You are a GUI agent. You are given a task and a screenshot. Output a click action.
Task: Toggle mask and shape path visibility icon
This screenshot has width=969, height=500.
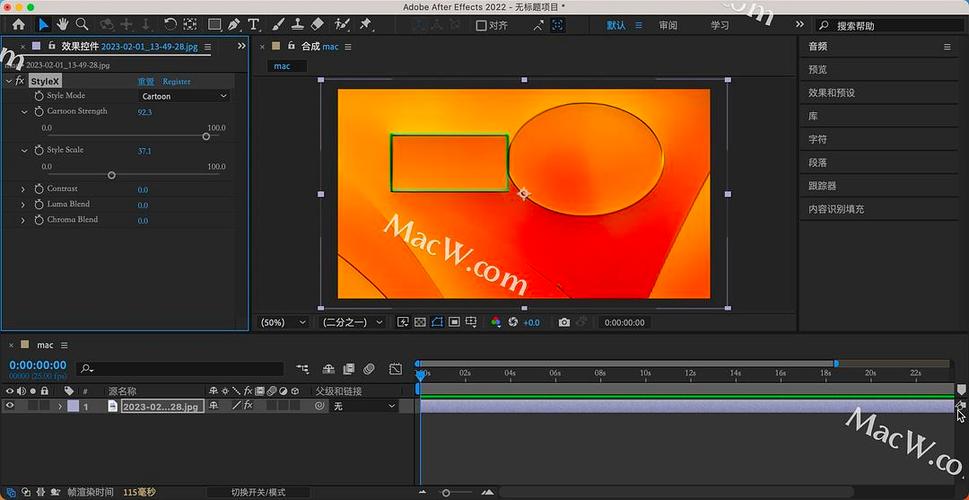438,323
